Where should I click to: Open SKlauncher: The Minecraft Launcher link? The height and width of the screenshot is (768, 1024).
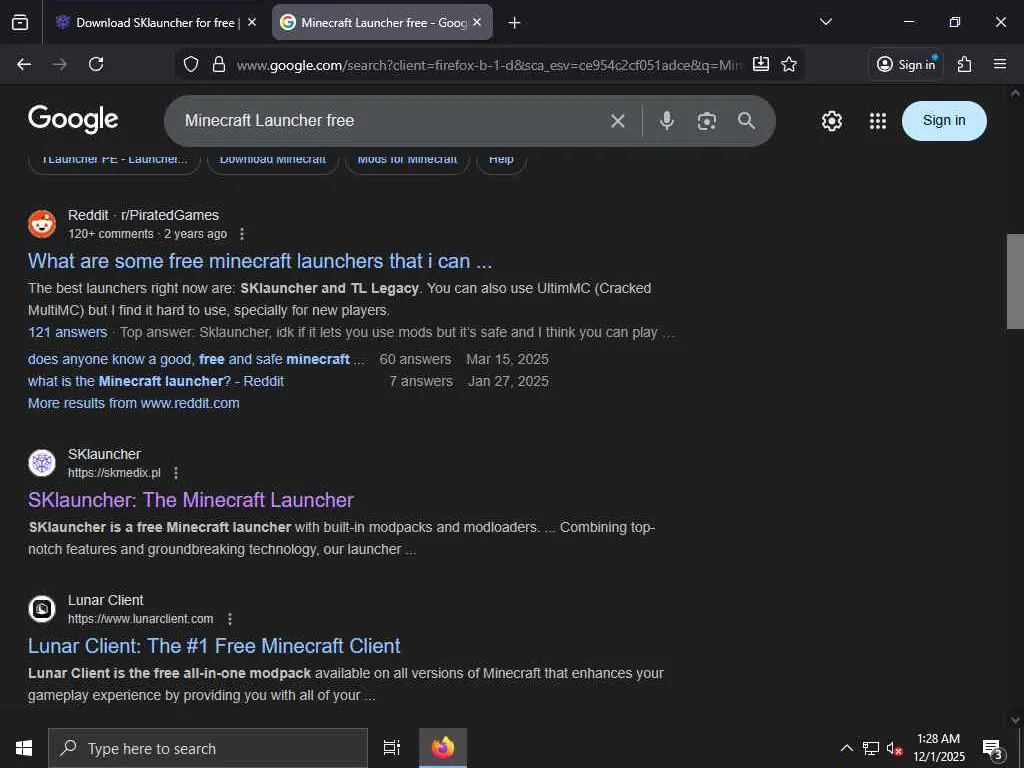click(x=191, y=500)
